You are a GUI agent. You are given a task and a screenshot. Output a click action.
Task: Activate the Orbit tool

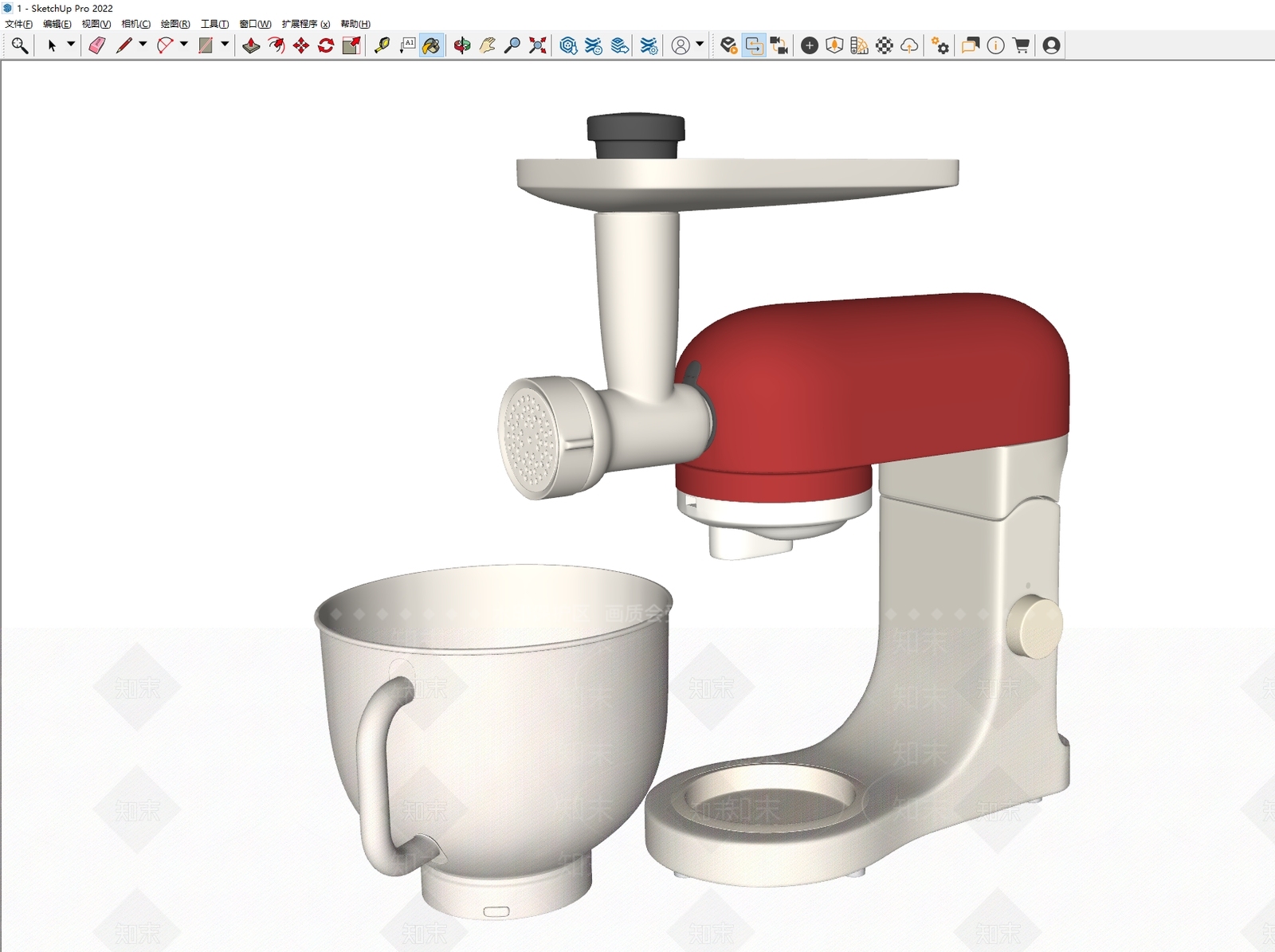click(x=462, y=45)
